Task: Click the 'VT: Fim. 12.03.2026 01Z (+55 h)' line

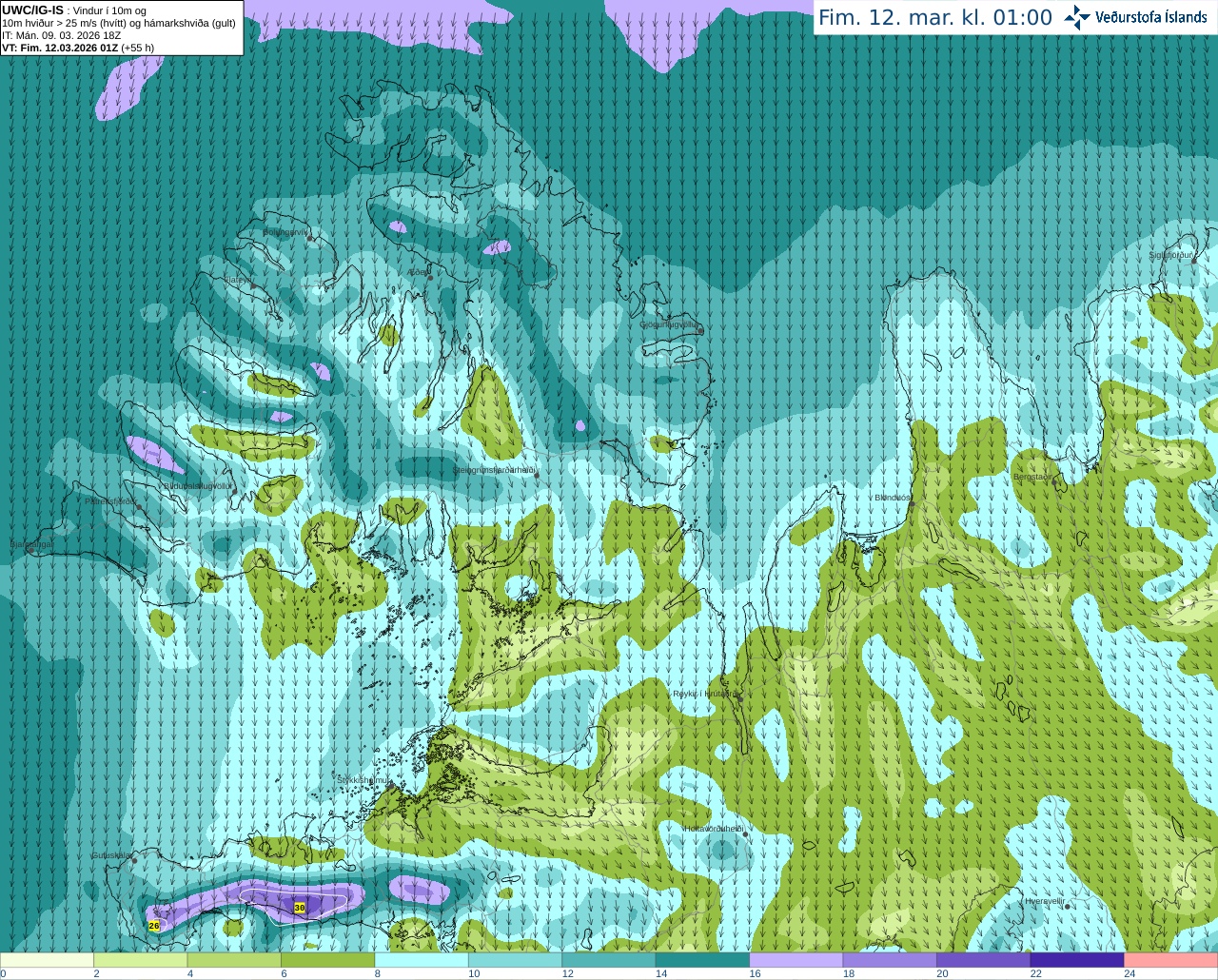Action: [x=78, y=48]
